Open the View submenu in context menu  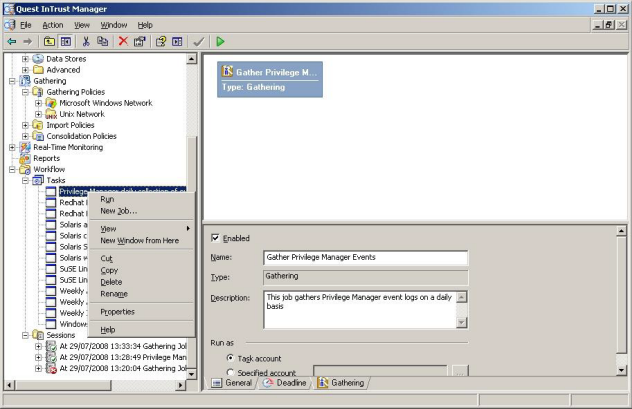pyautogui.click(x=141, y=229)
